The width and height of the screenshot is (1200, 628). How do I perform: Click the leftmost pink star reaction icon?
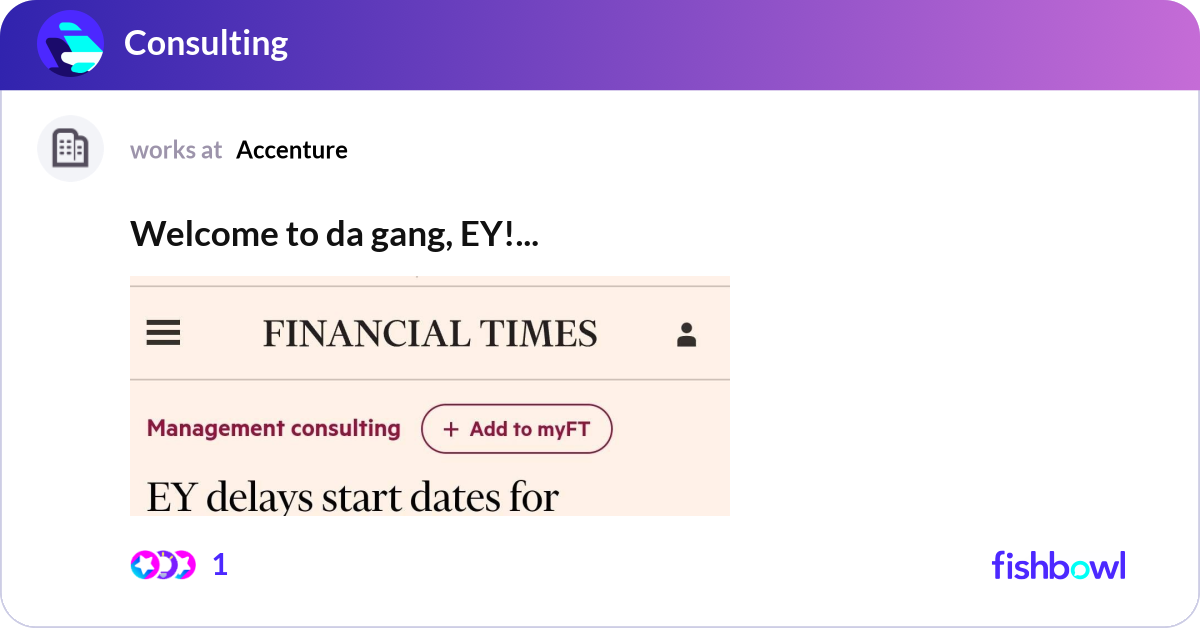coord(143,565)
